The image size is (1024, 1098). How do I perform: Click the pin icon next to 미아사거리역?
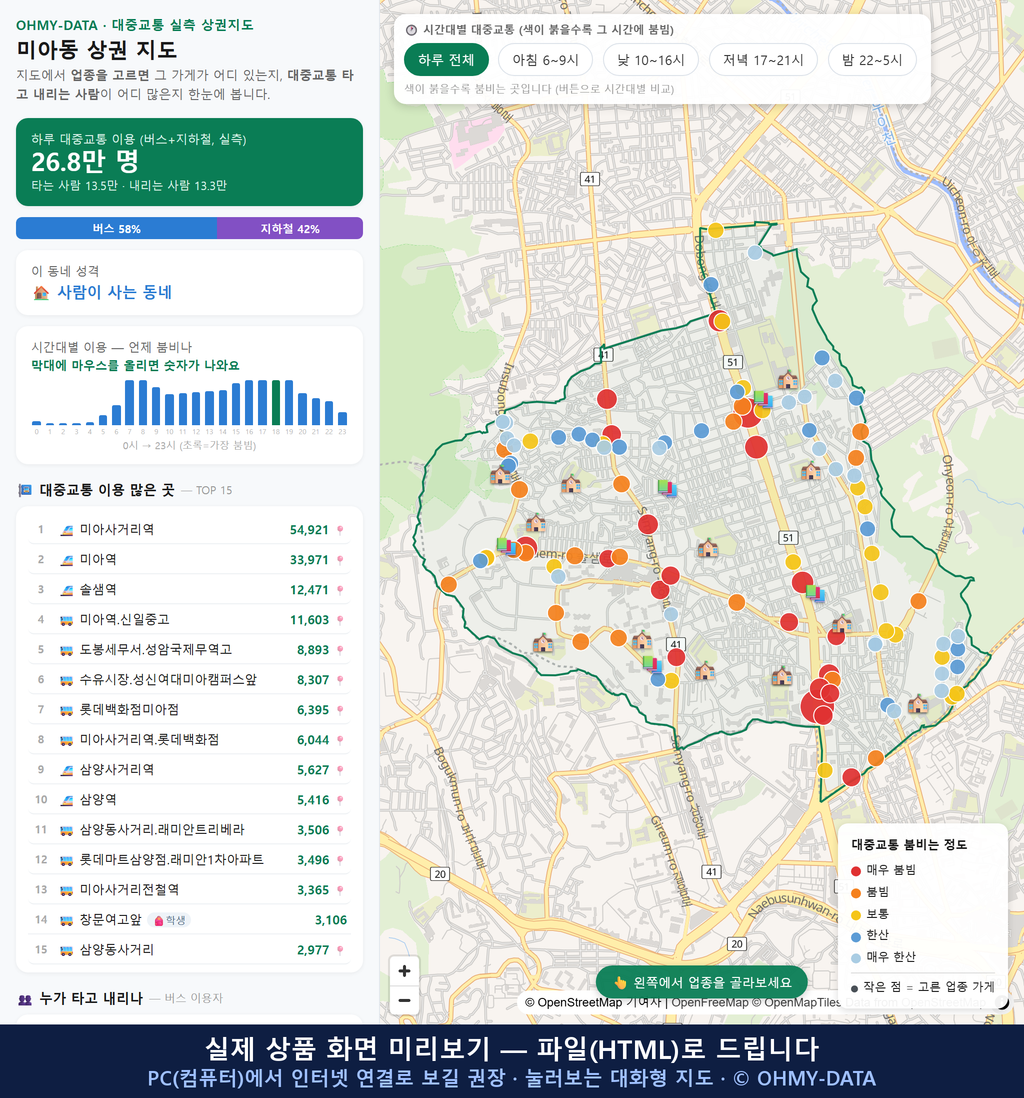click(340, 530)
